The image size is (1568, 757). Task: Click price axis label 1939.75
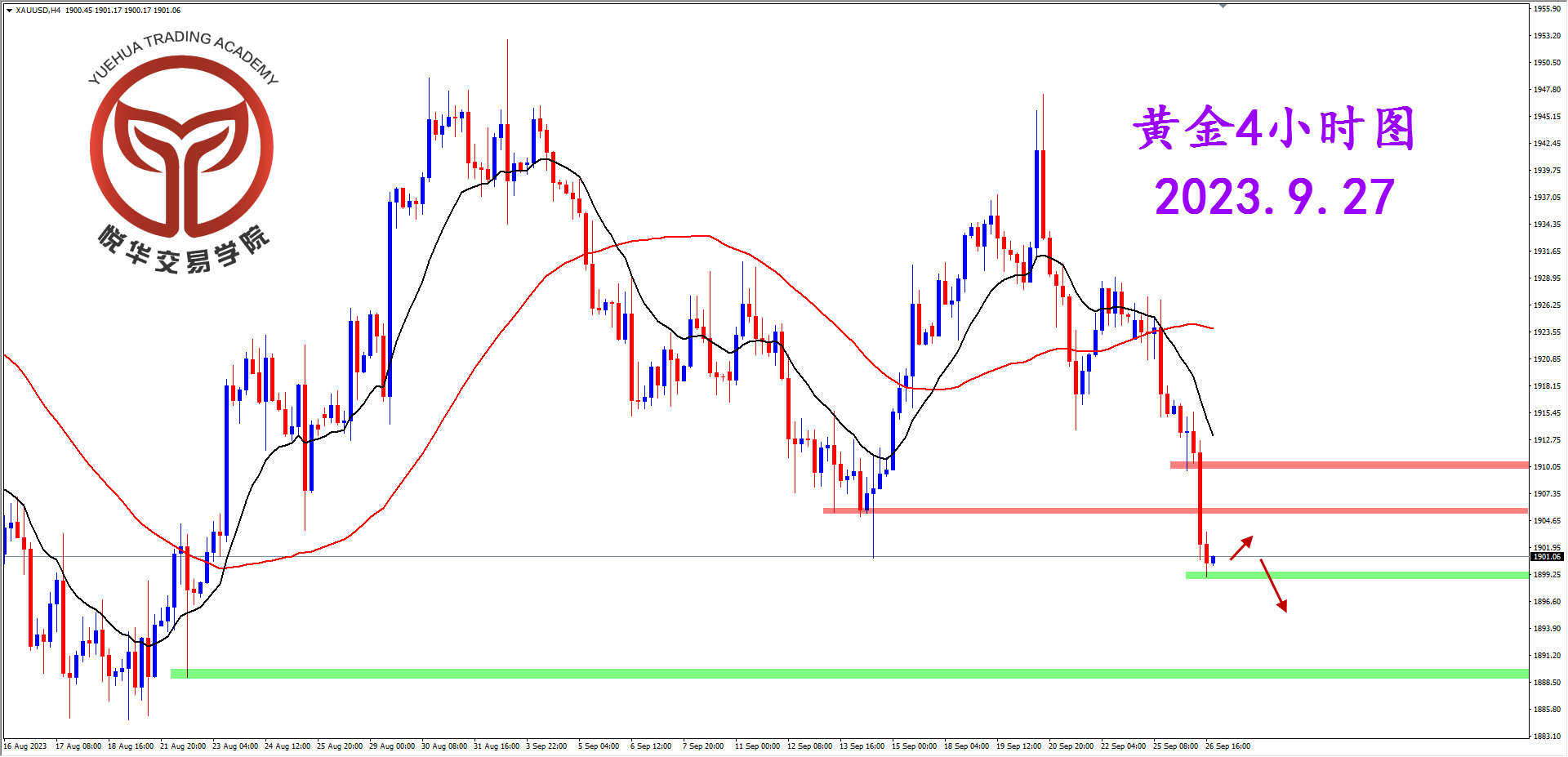point(1547,171)
